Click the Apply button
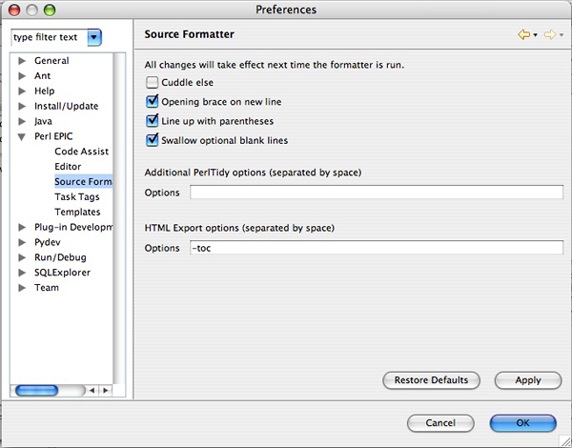The width and height of the screenshot is (572, 448). coord(528,381)
